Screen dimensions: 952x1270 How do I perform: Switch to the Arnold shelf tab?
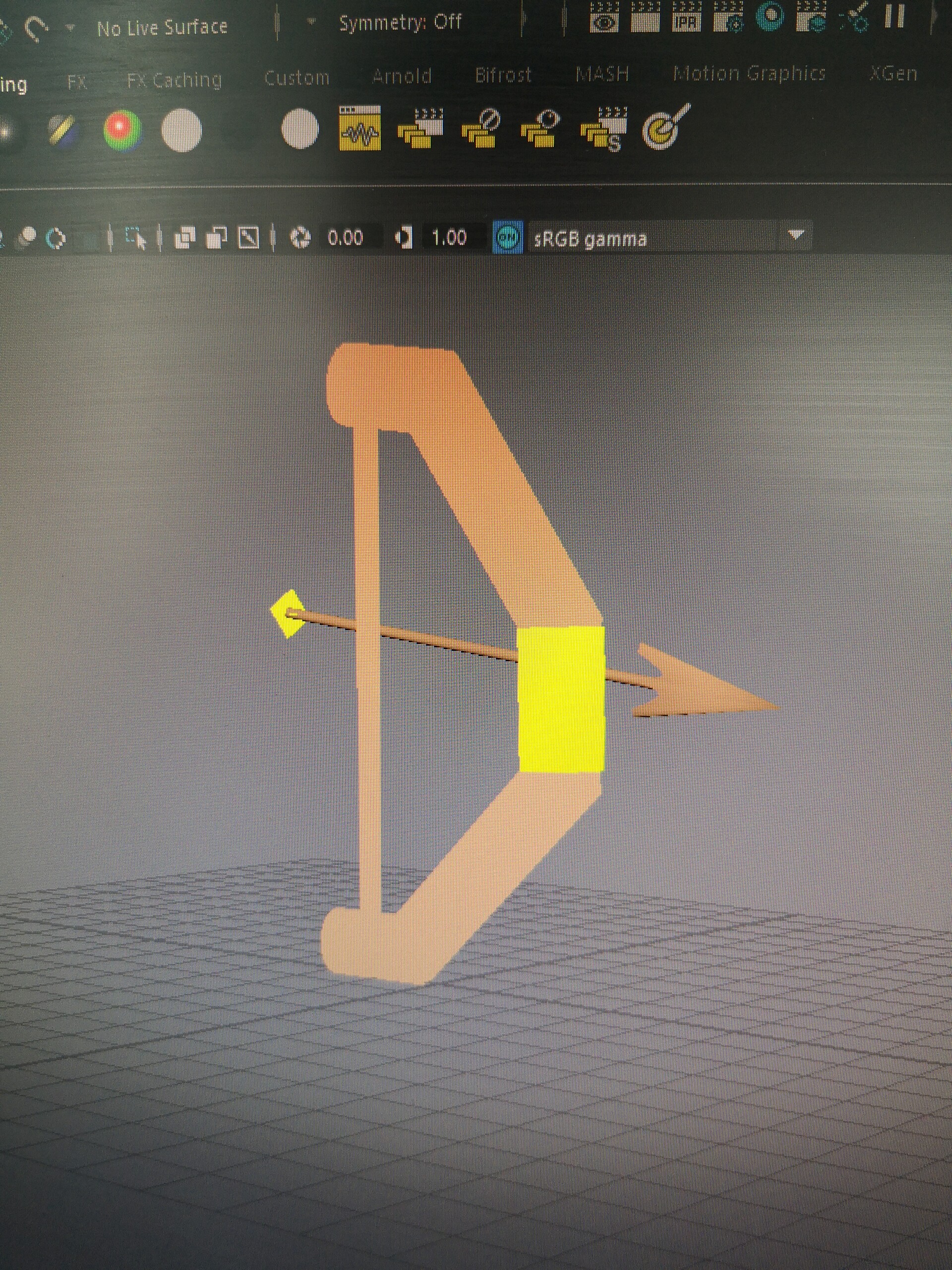pos(402,76)
